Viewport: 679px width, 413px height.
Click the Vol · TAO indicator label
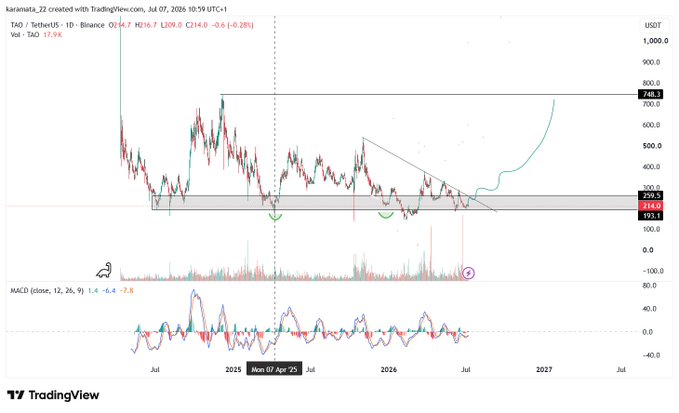(25, 35)
